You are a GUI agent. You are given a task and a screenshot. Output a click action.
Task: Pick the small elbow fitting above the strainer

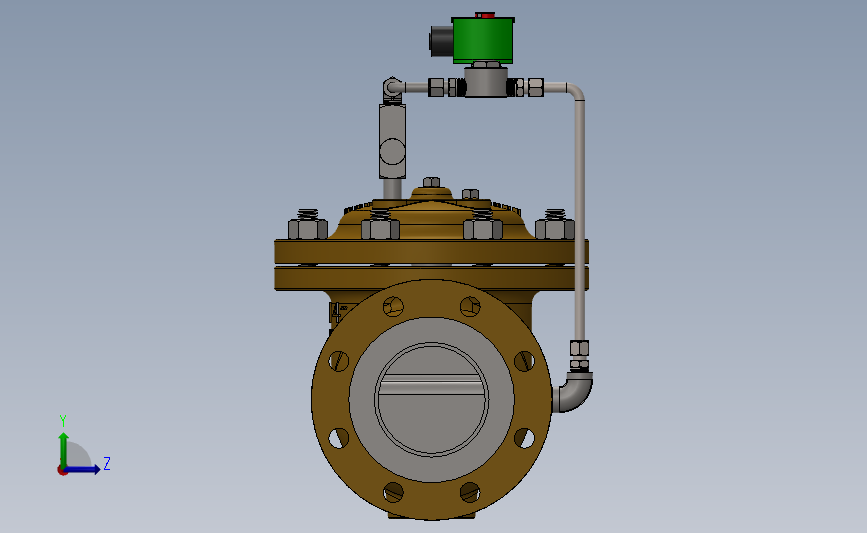[393, 90]
